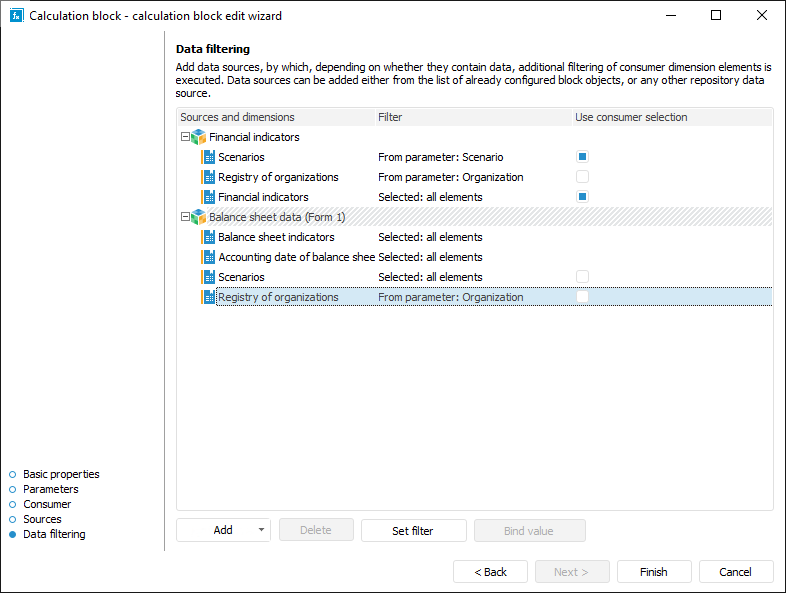786x593 pixels.
Task: Click the Registry of organizations icon under Financial indicators
Action: click(208, 177)
